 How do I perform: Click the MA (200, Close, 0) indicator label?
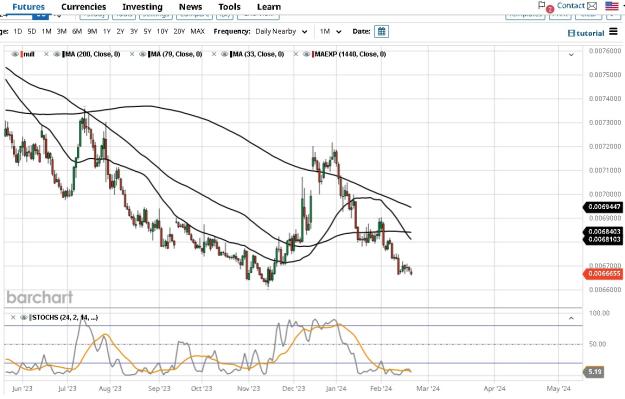coord(92,54)
